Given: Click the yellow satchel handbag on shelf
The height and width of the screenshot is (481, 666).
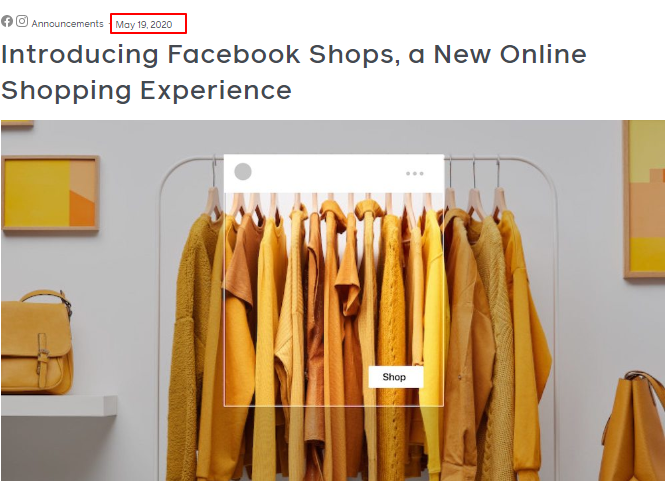Looking at the screenshot, I should (37, 342).
